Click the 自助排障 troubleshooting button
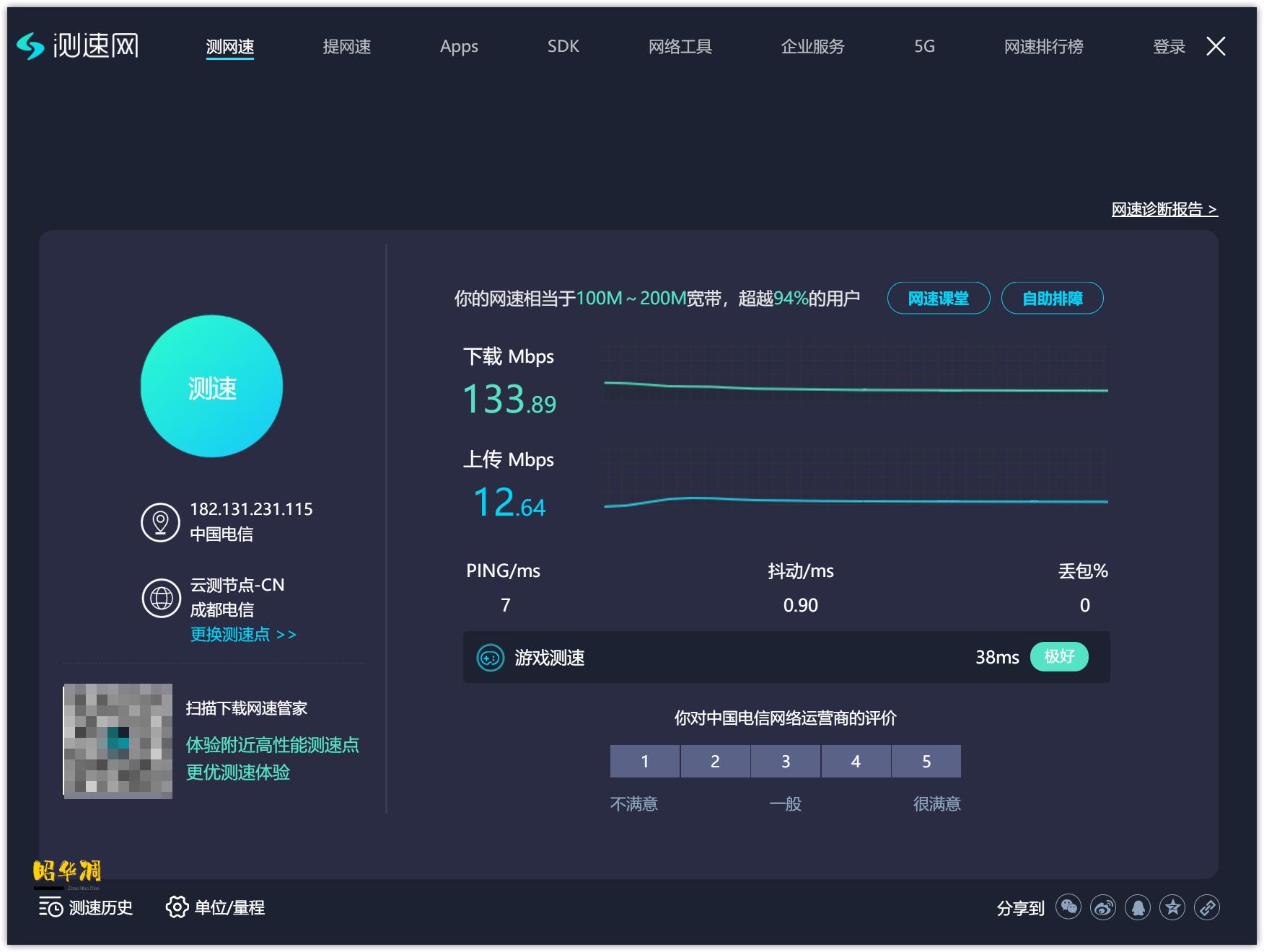 pos(1052,297)
